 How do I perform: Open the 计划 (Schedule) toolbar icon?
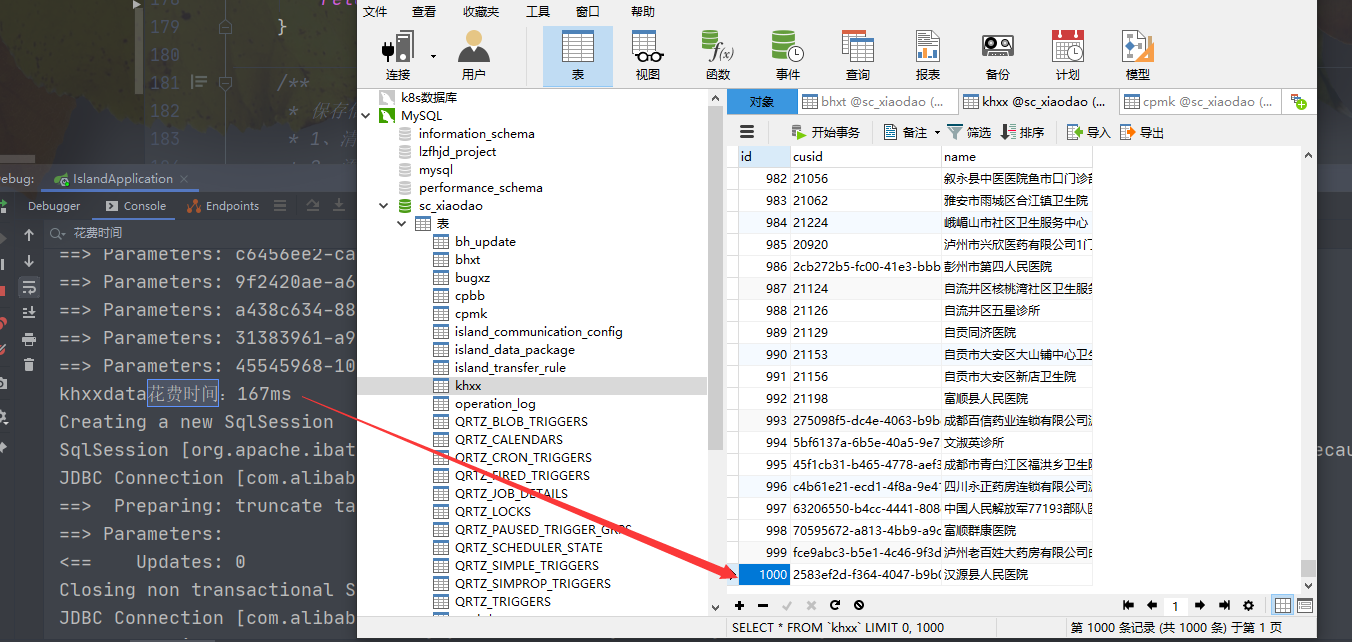(x=1068, y=55)
